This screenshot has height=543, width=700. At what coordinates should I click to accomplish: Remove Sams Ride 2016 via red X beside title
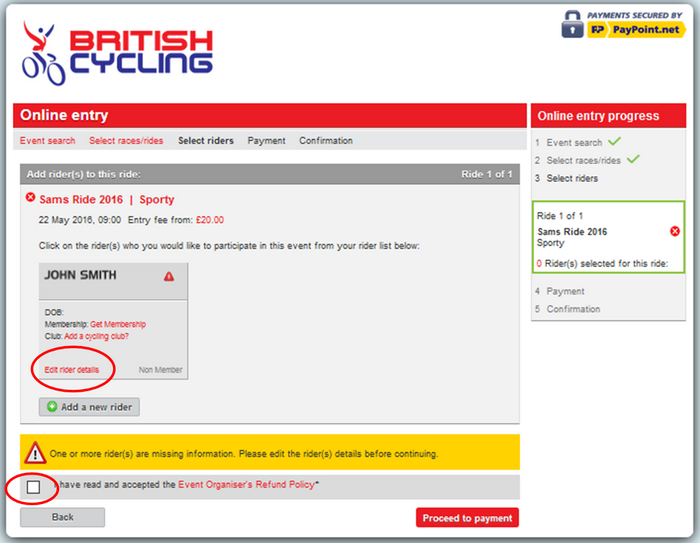30,197
